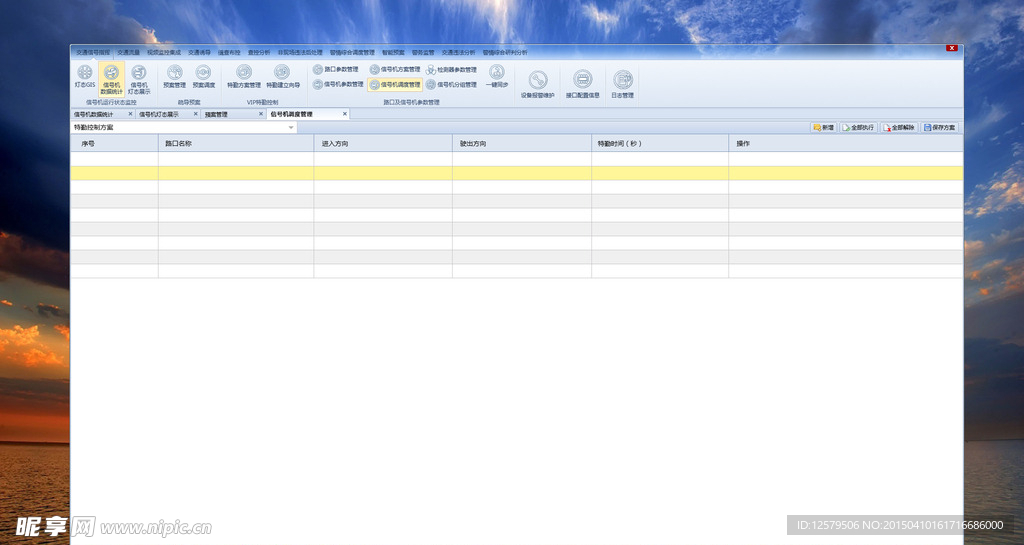Click the 保存方案 button

coord(940,128)
